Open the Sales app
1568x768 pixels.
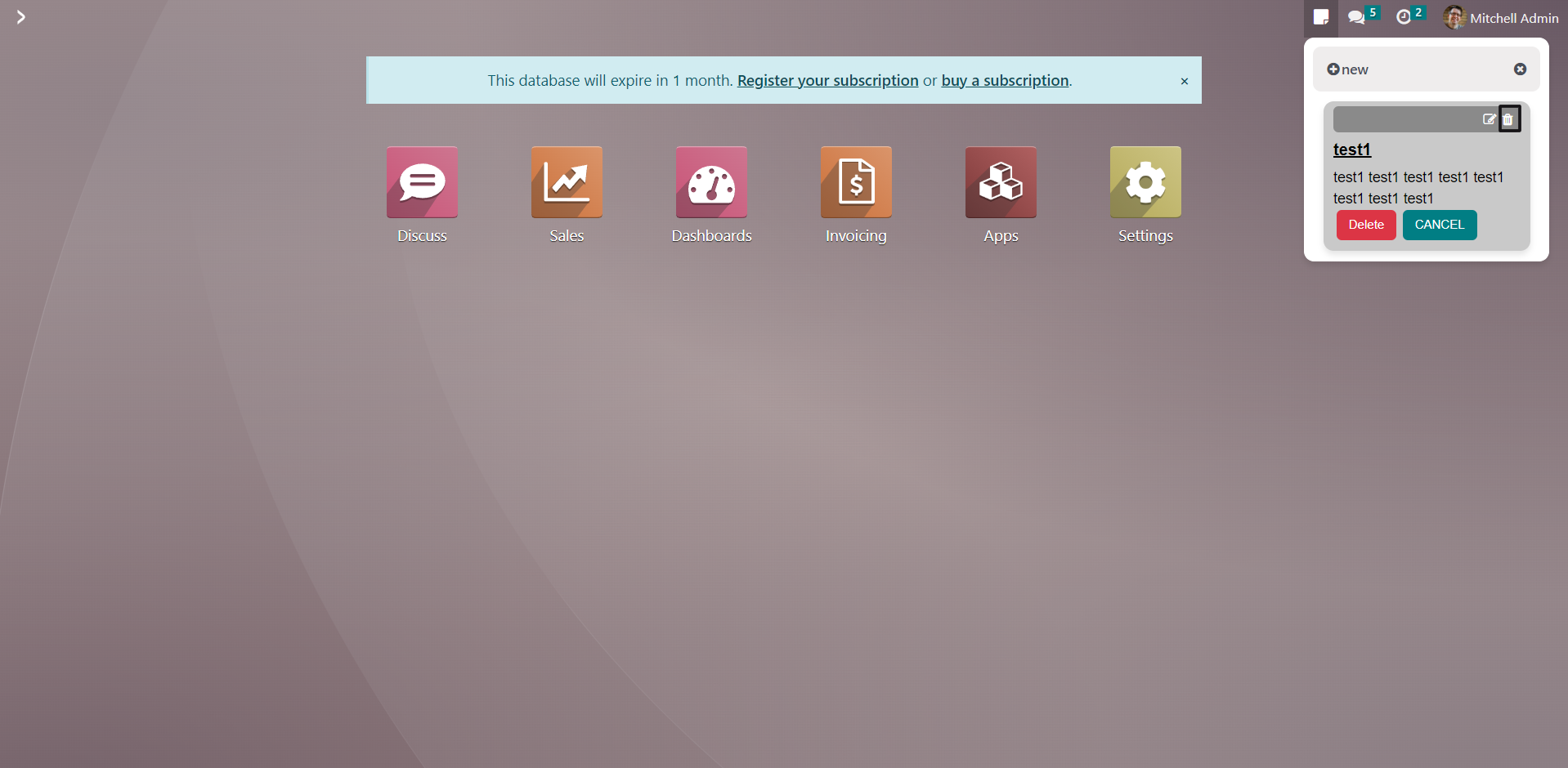tap(567, 182)
